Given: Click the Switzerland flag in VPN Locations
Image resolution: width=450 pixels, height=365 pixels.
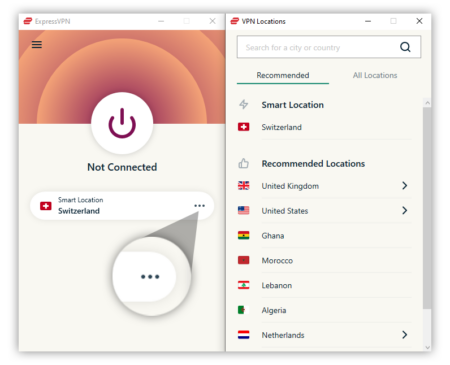Looking at the screenshot, I should (244, 127).
